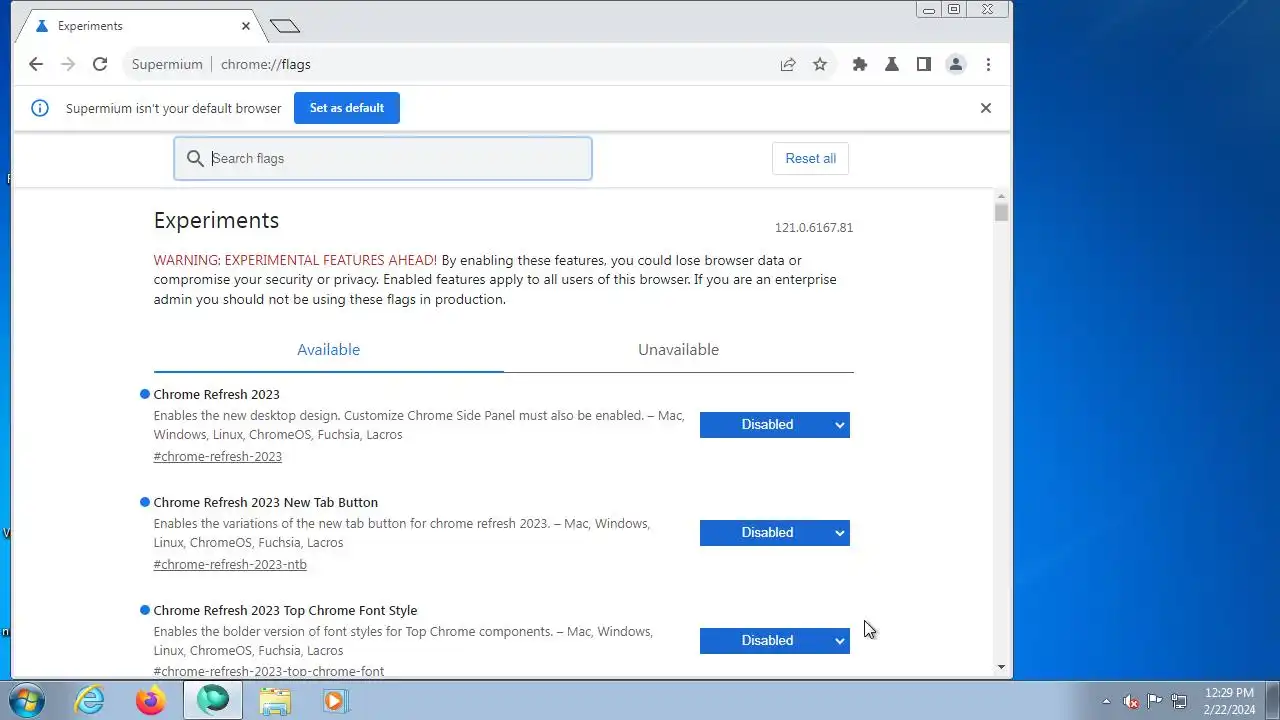
Task: Open the #chrome-refresh-2023 link
Action: tap(218, 456)
